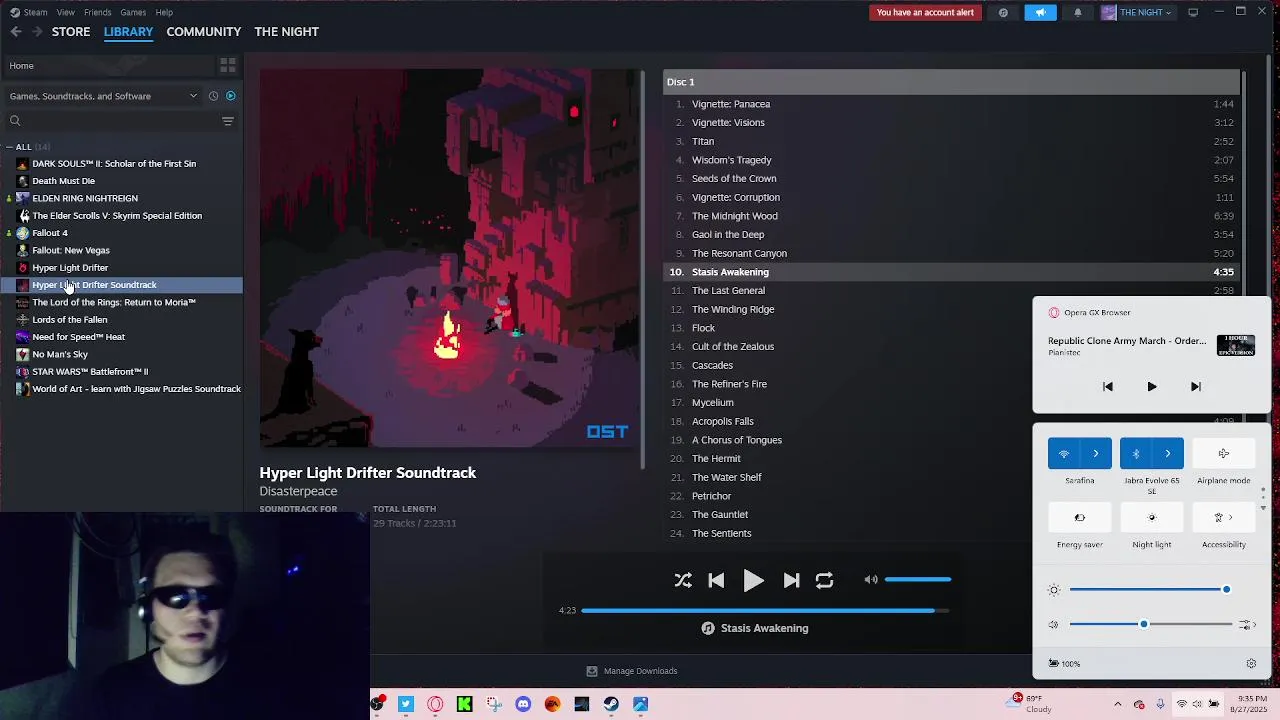1280x720 pixels.
Task: Click the account alert button
Action: 925,12
